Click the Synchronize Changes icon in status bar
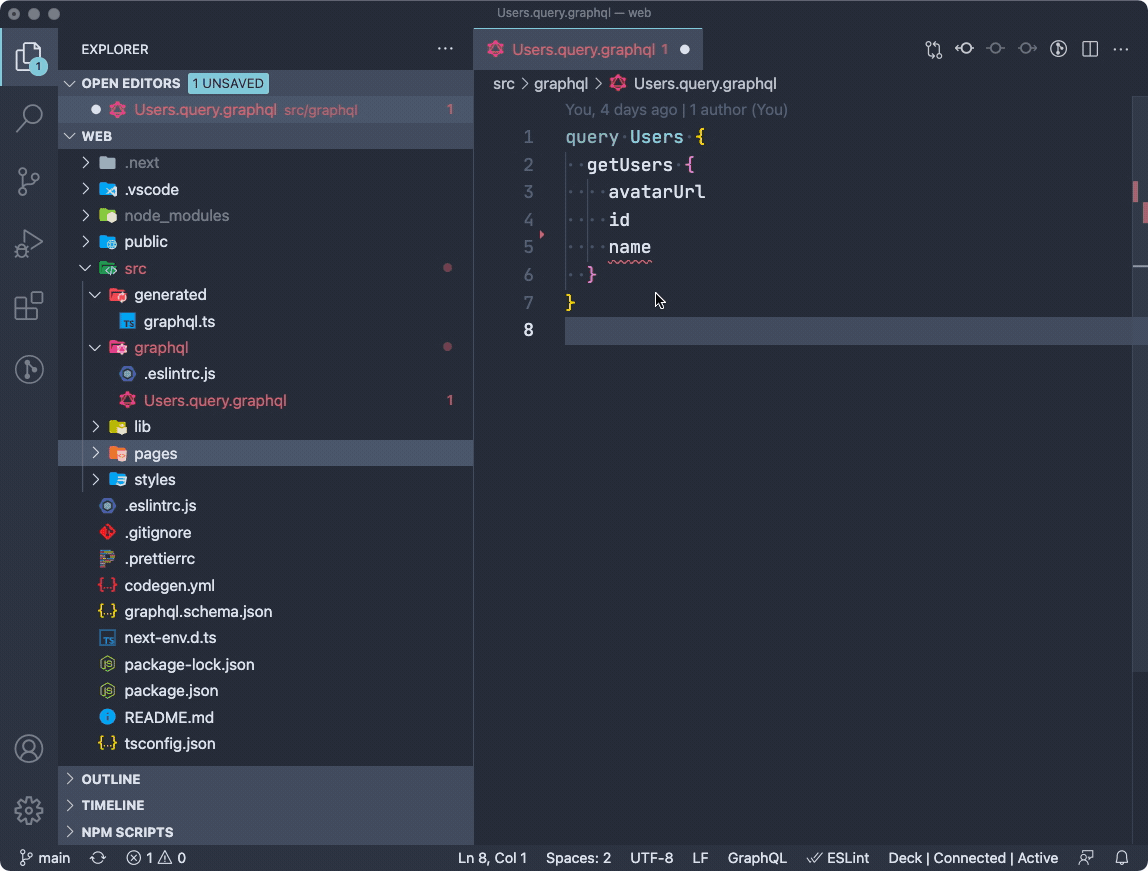This screenshot has width=1148, height=871. tap(98, 858)
